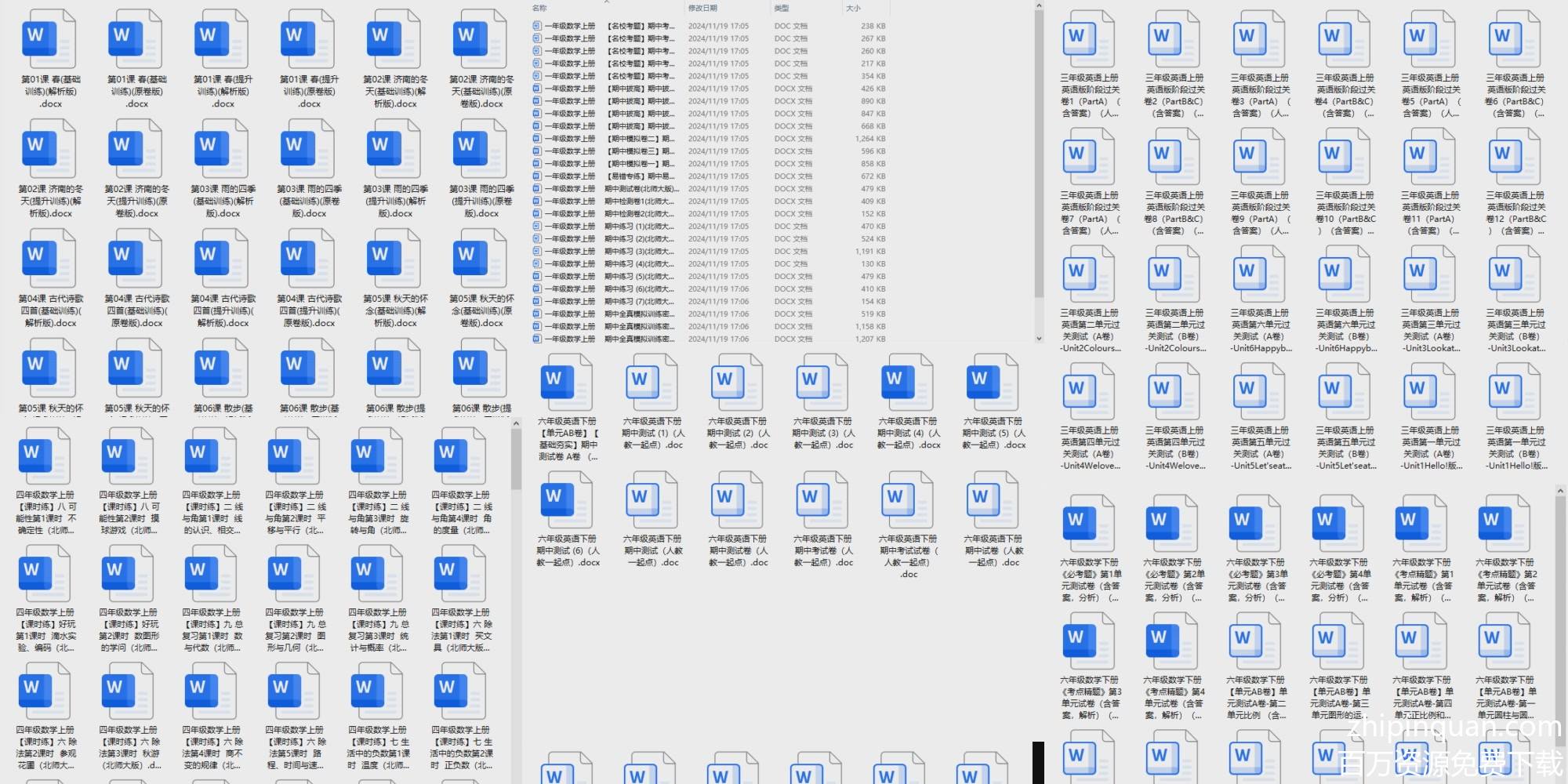The height and width of the screenshot is (784, 1568).
Task: Click scroll-up arrow of 四年级数学 pane
Action: click(x=515, y=424)
